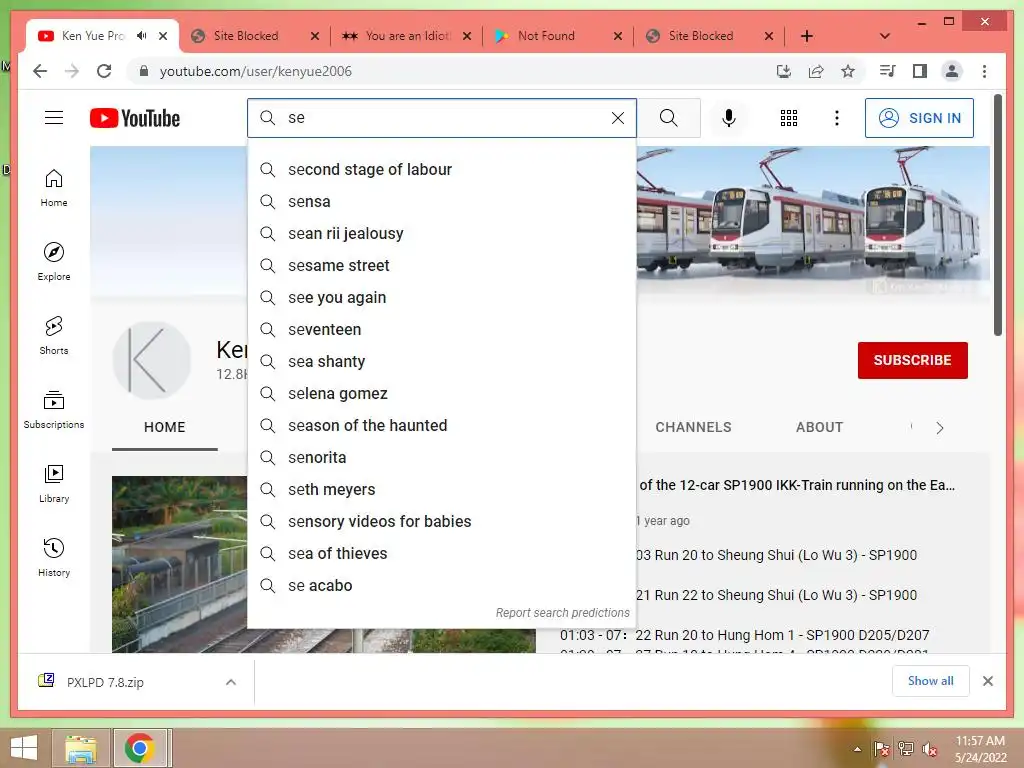1024x768 pixels.
Task: Open History in the sidebar
Action: [x=54, y=557]
